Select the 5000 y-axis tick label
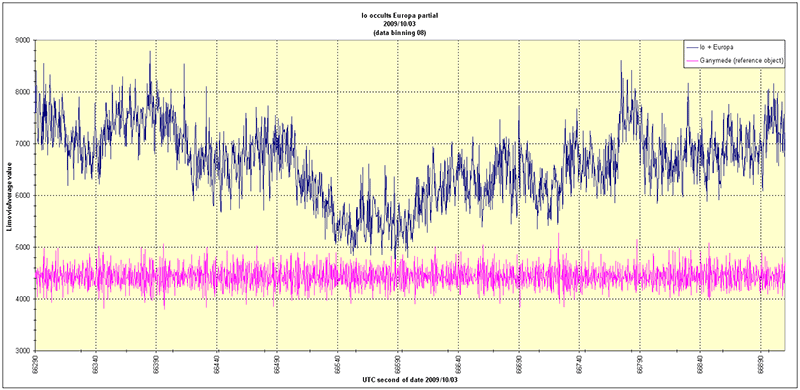Viewport: 800px width, 390px height. (x=23, y=247)
